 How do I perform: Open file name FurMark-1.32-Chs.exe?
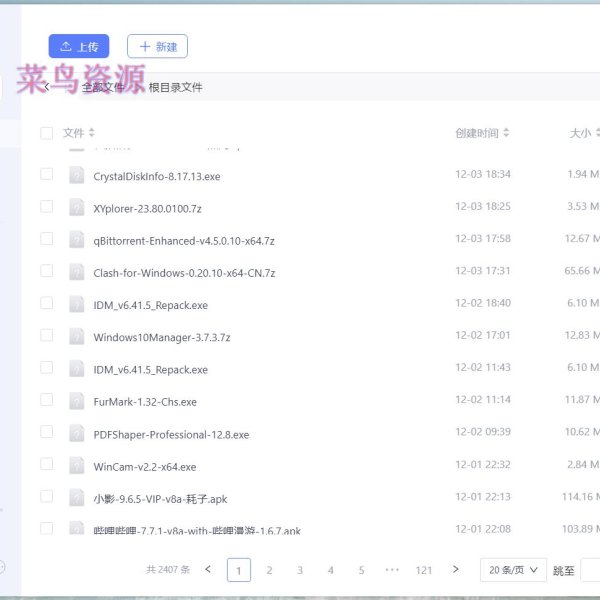(145, 402)
